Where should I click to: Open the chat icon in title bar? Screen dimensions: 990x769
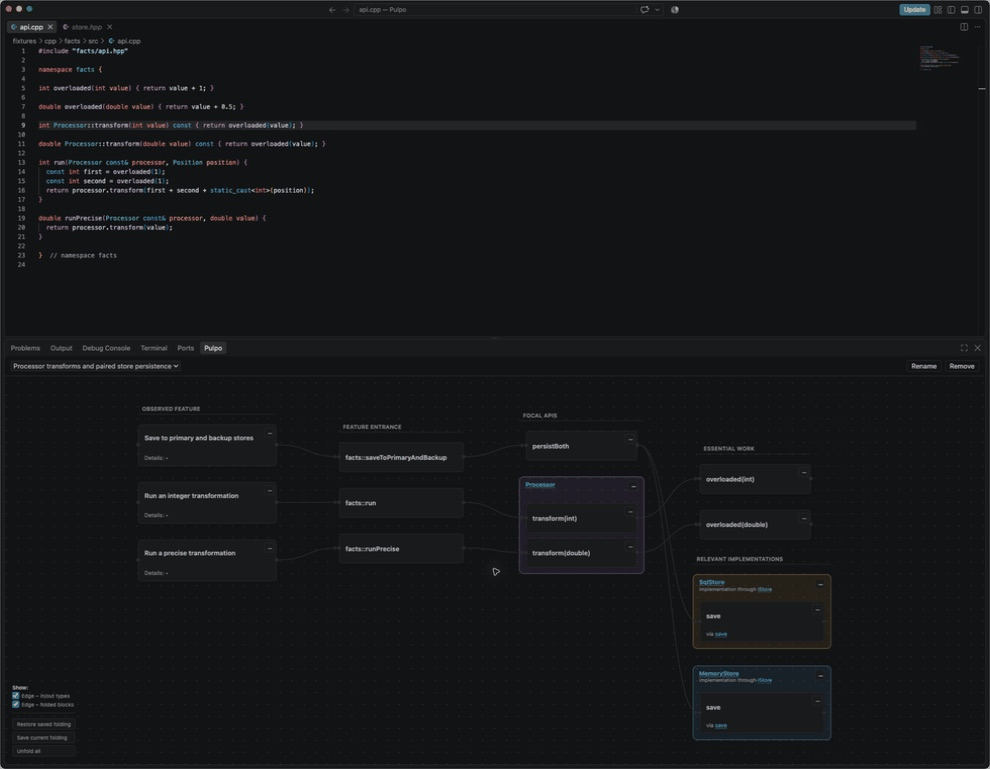[x=645, y=9]
